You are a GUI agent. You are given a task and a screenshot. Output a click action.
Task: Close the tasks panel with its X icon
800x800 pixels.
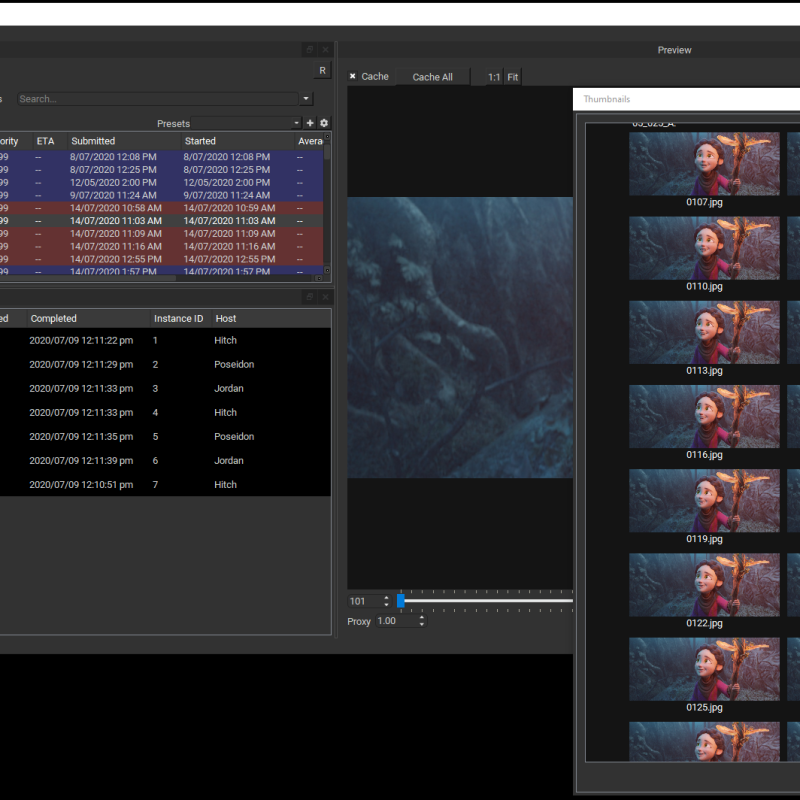(325, 296)
